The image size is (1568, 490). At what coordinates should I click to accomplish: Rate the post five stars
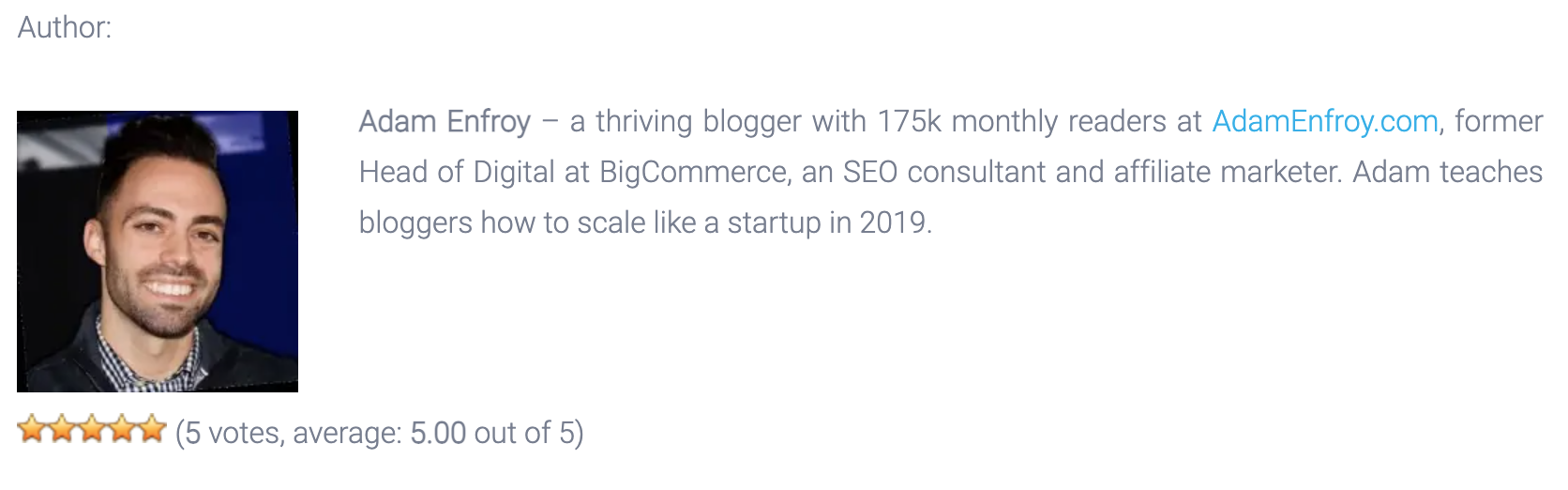(x=152, y=429)
